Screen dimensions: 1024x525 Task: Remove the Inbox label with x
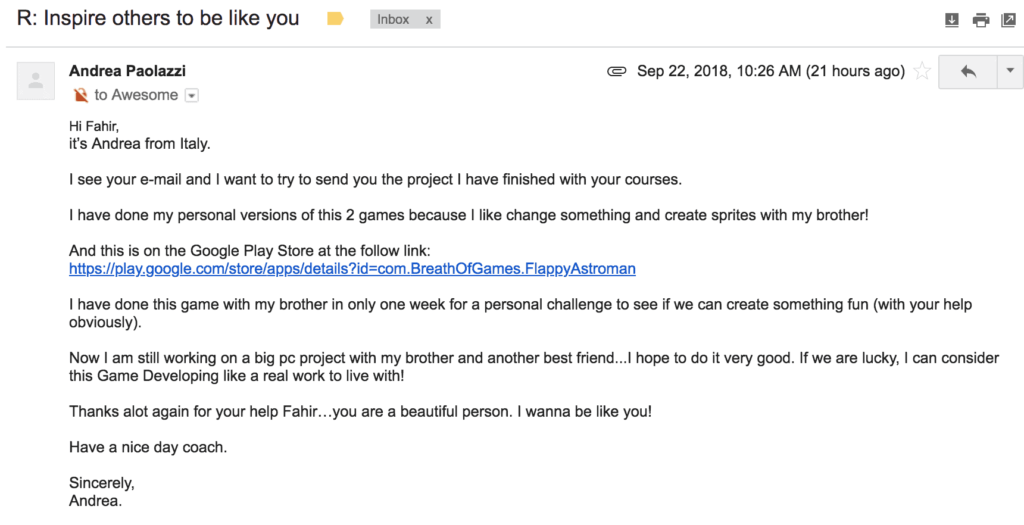(429, 20)
